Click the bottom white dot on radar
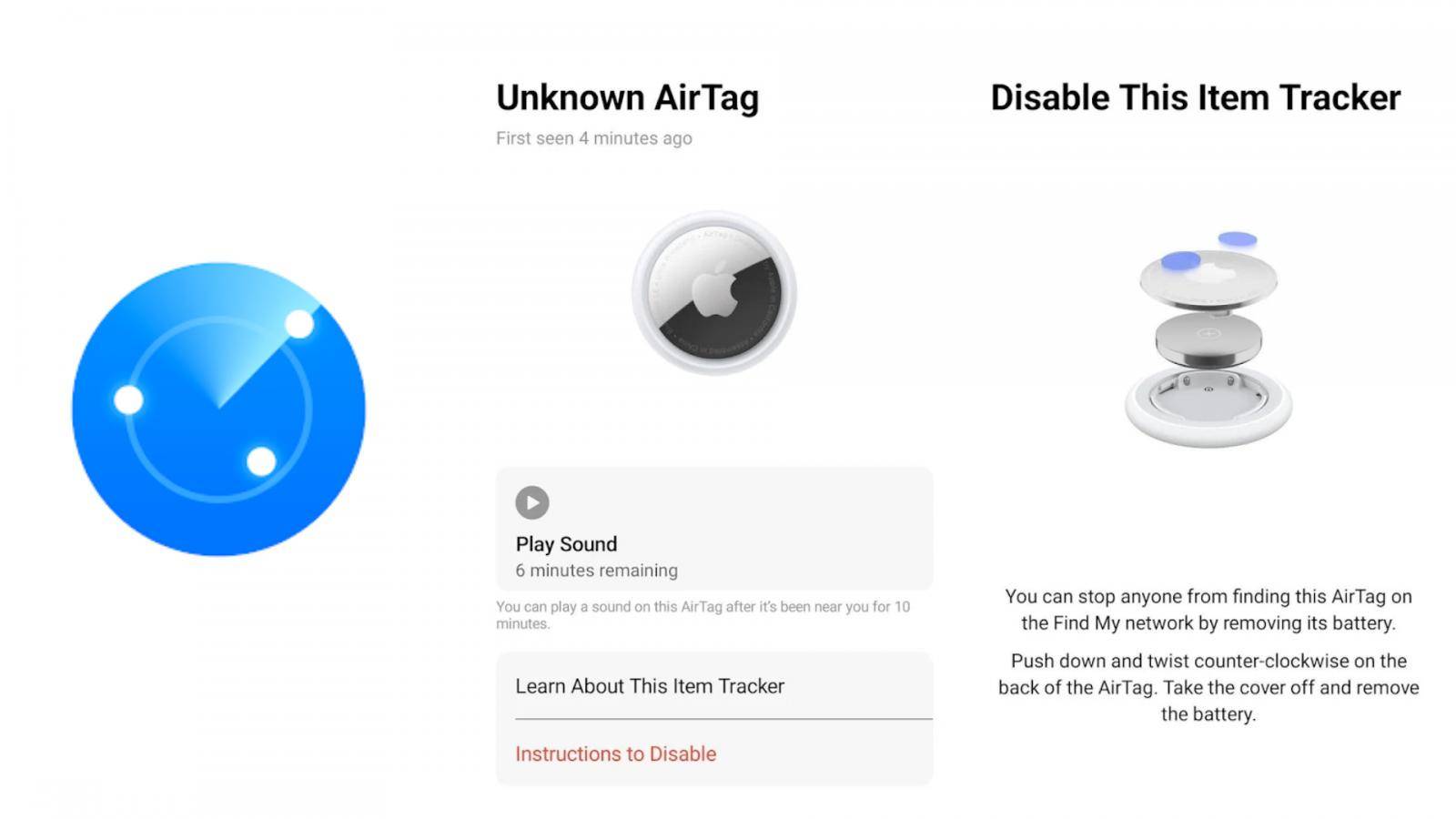 [x=261, y=461]
